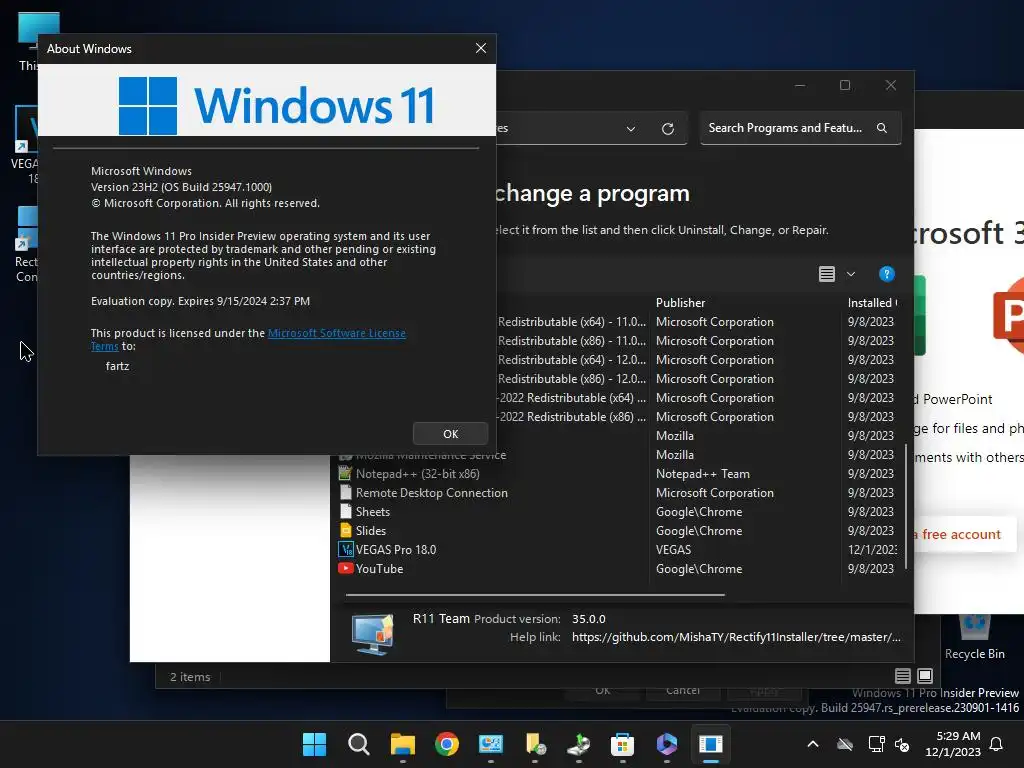1024x768 pixels.
Task: Click the Notepad++ program icon
Action: (x=345, y=473)
